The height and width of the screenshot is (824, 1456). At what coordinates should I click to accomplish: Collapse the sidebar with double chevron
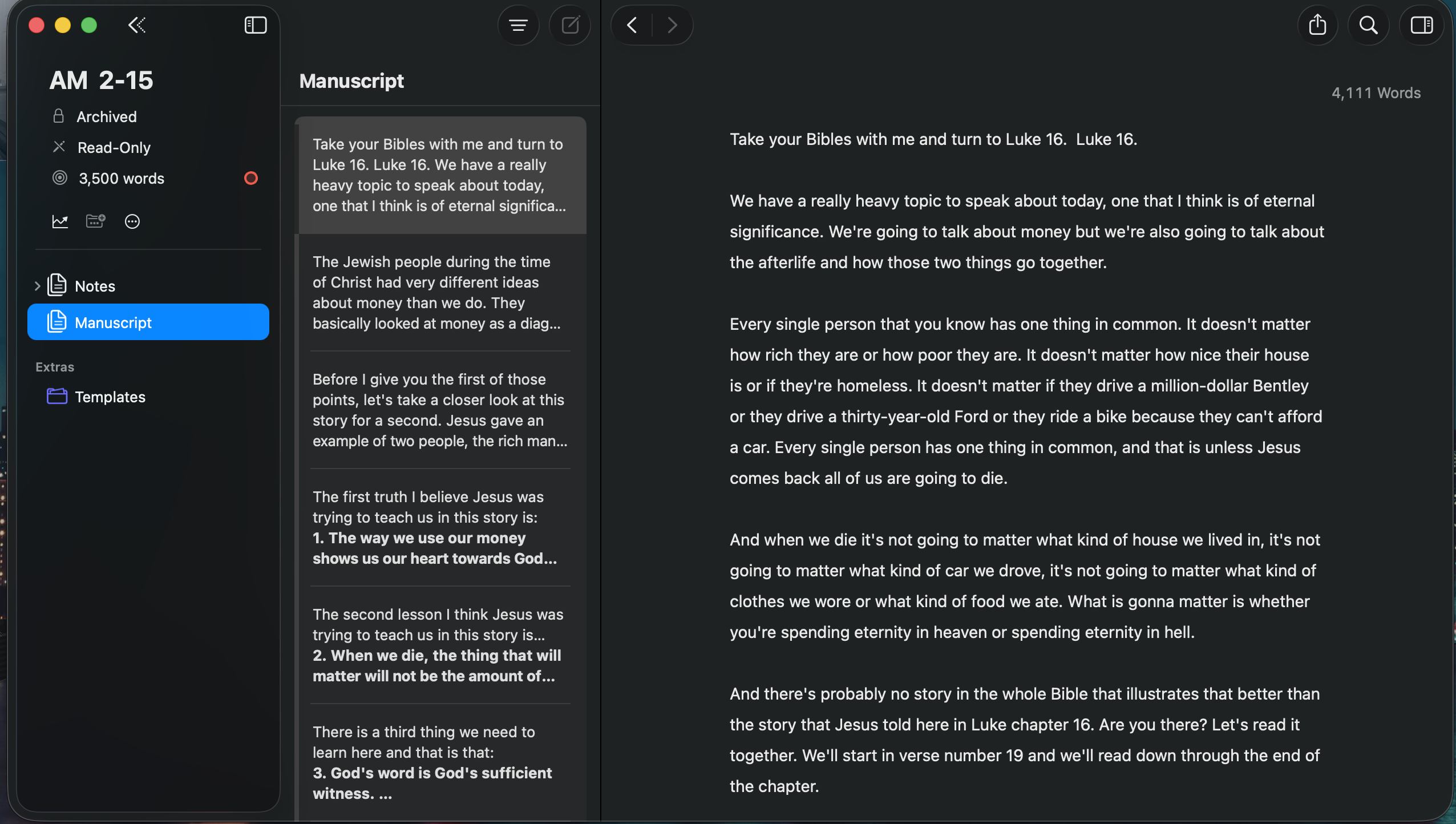pos(136,25)
